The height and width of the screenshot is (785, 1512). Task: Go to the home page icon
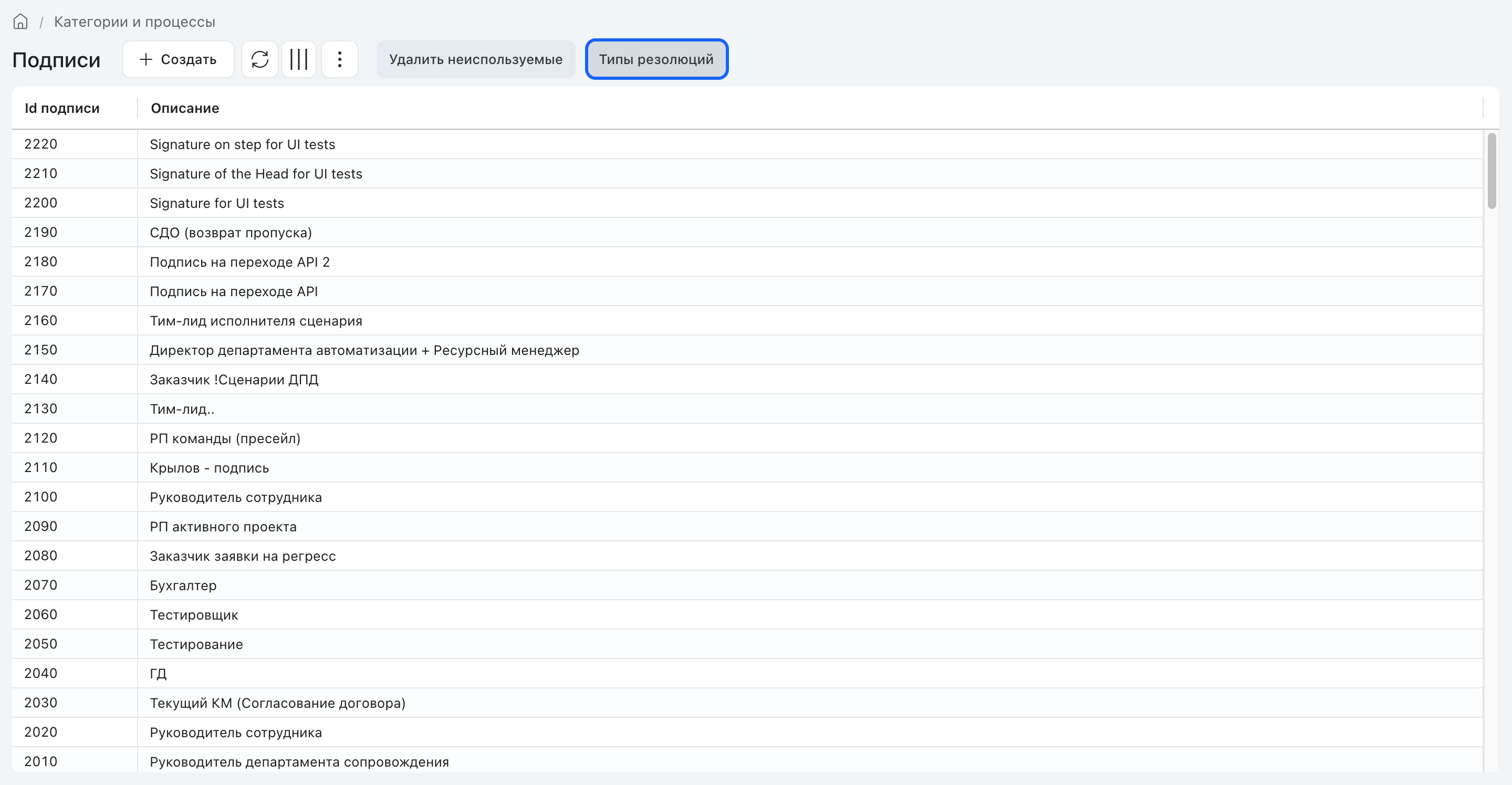pos(20,22)
